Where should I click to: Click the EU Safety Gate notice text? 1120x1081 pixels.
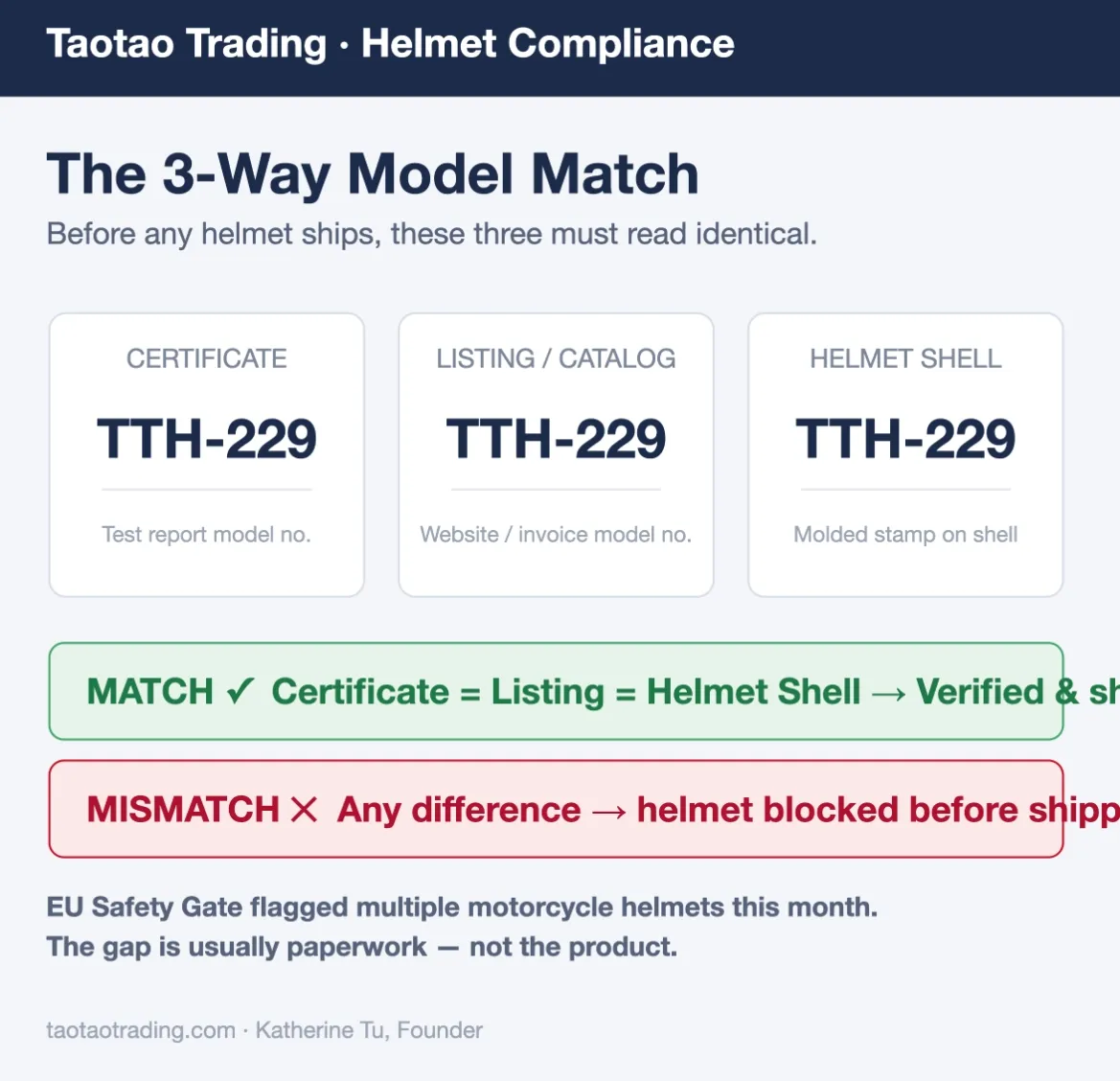pyautogui.click(x=462, y=927)
